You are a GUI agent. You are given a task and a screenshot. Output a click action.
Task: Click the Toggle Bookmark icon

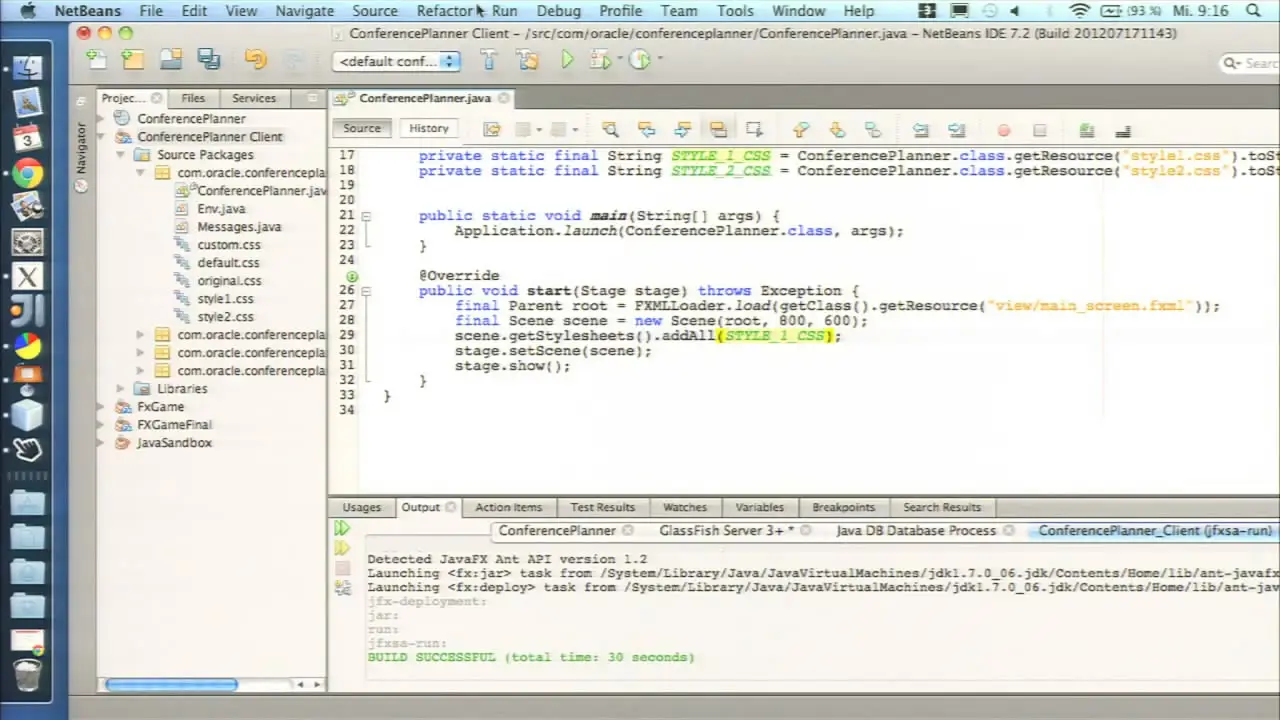tap(873, 130)
